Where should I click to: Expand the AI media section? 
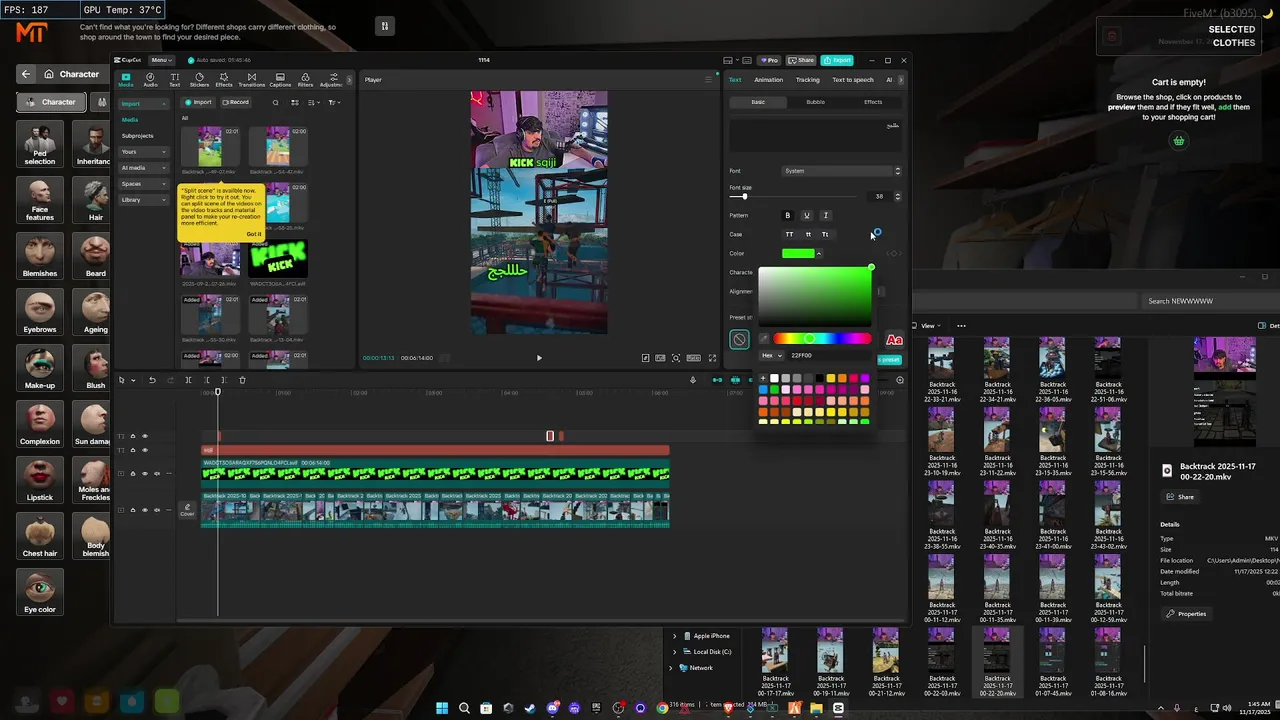(145, 168)
